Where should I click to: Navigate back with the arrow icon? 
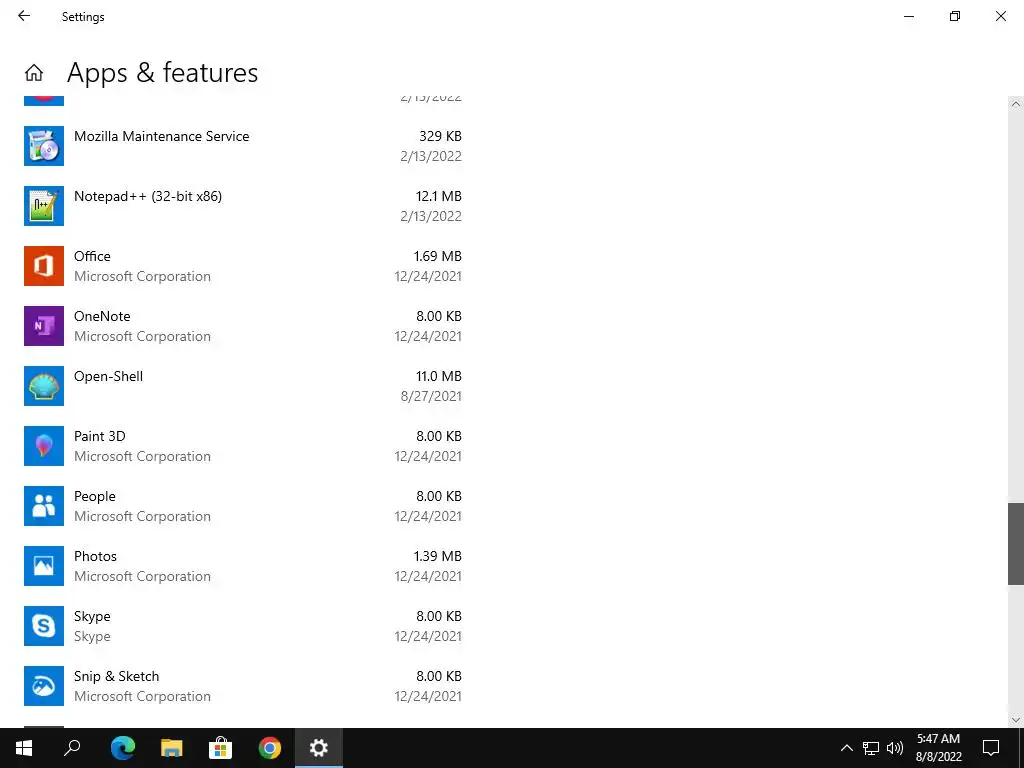click(x=24, y=16)
